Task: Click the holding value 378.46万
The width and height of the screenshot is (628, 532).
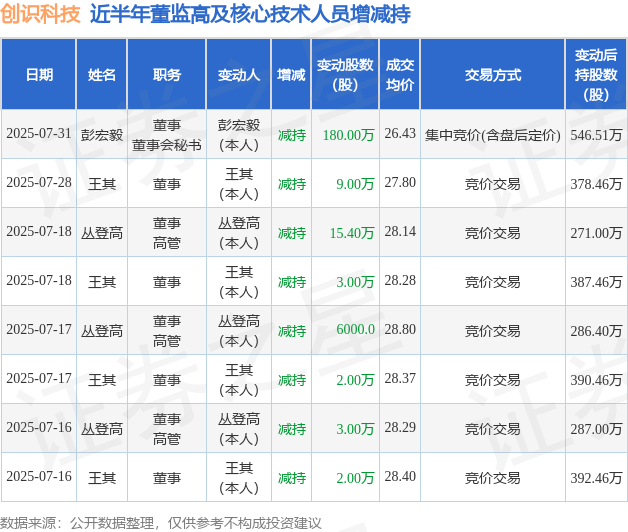Action: [596, 184]
